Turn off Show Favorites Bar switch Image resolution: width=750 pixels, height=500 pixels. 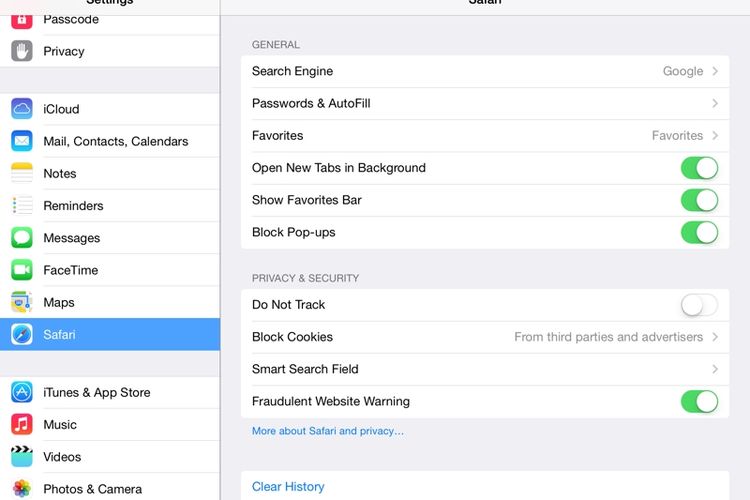coord(699,200)
